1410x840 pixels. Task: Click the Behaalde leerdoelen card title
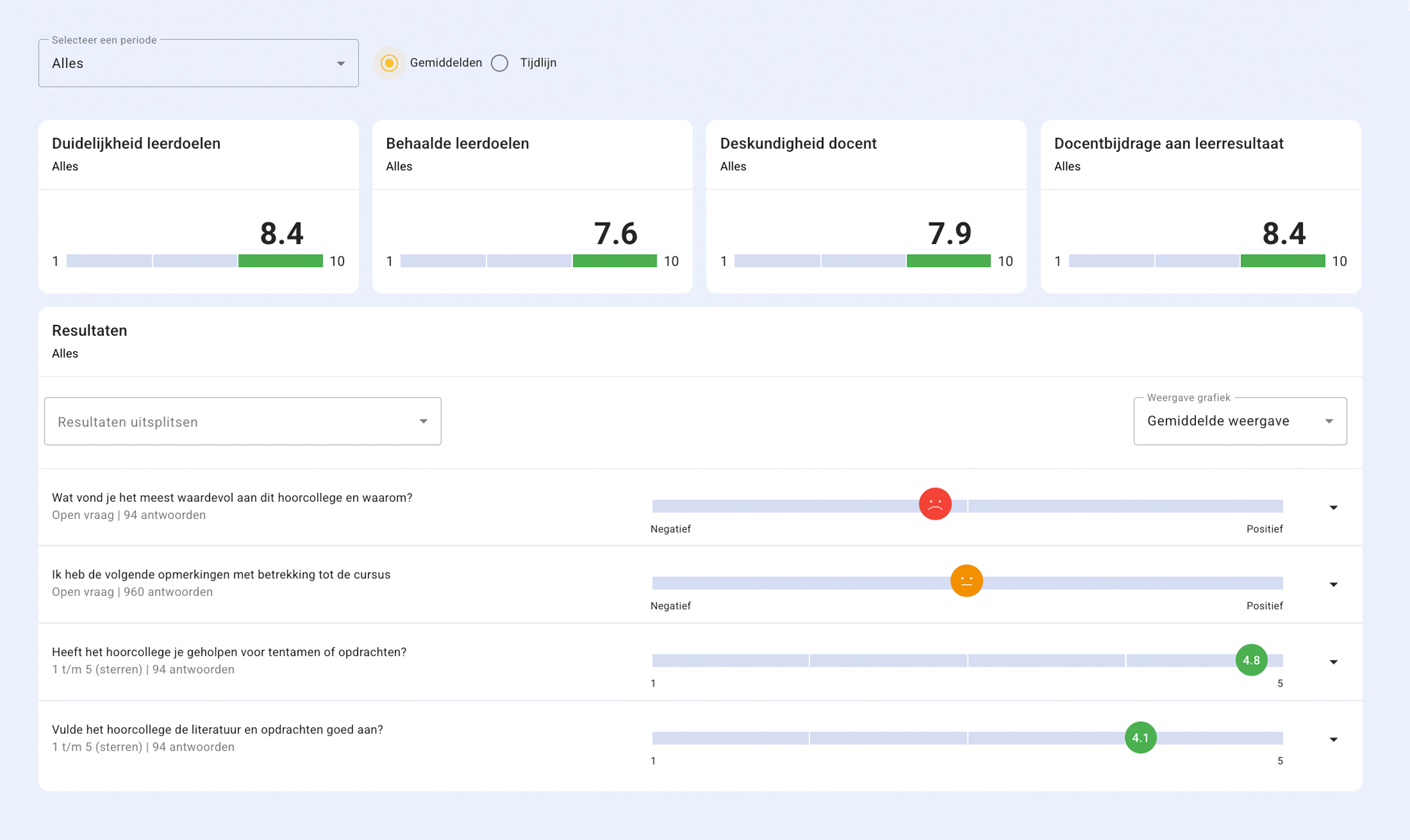click(457, 144)
